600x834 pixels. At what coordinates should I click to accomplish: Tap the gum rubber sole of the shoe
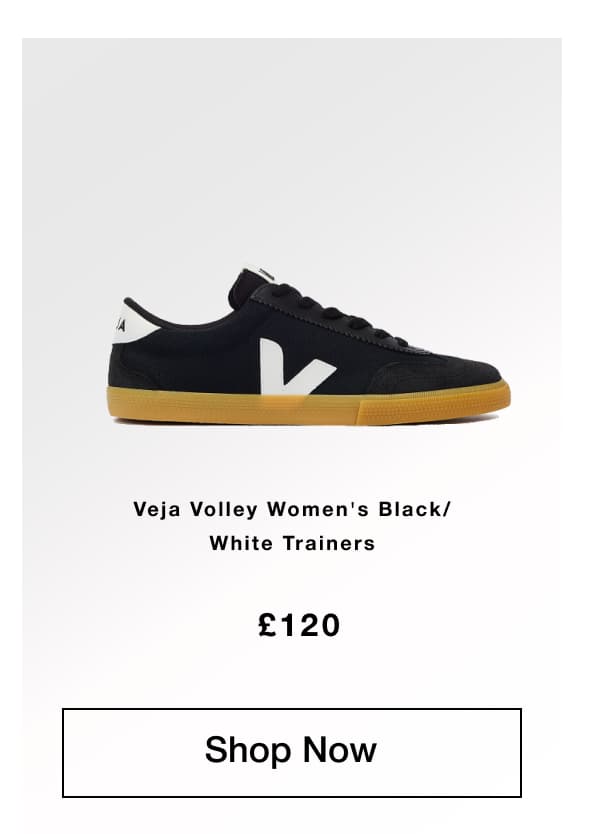(309, 405)
